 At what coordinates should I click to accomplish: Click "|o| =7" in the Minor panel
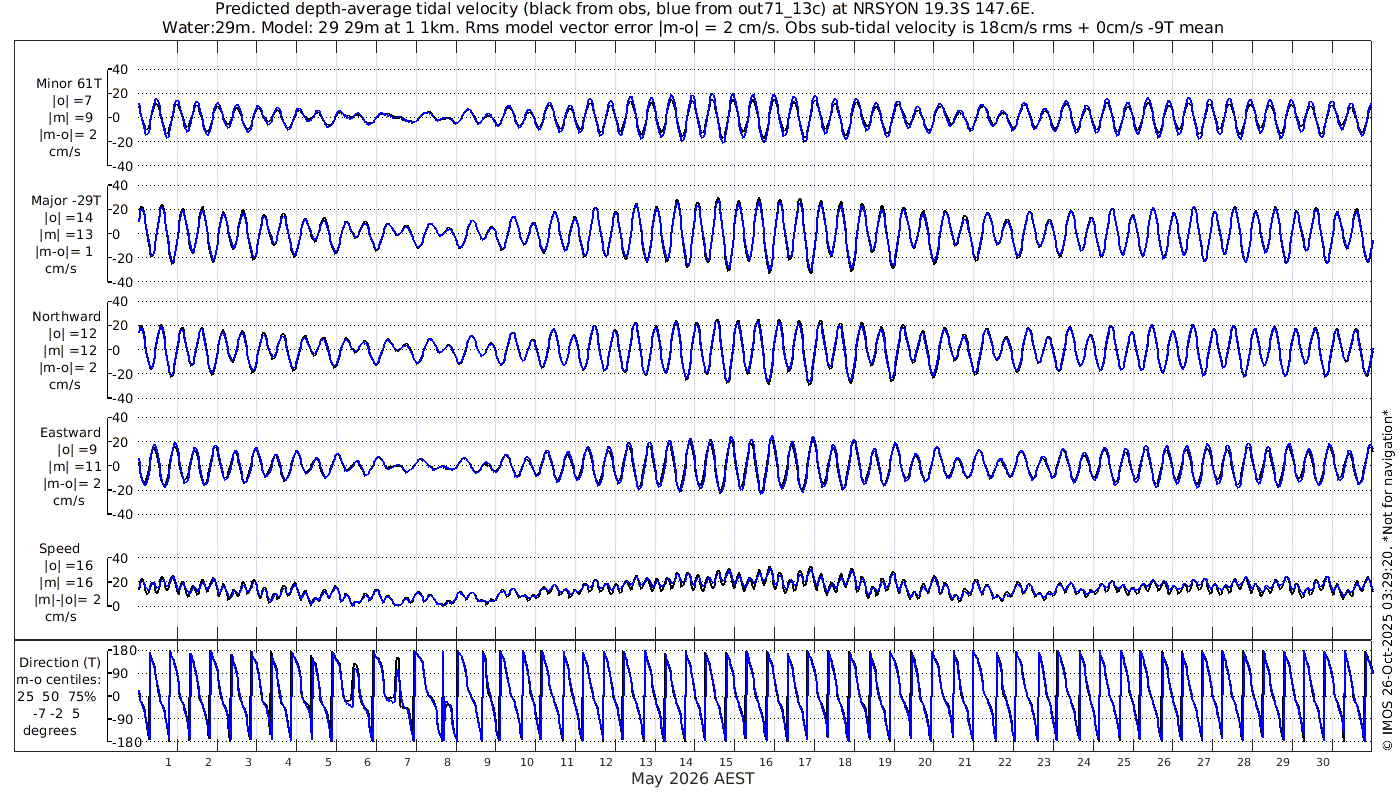72,101
